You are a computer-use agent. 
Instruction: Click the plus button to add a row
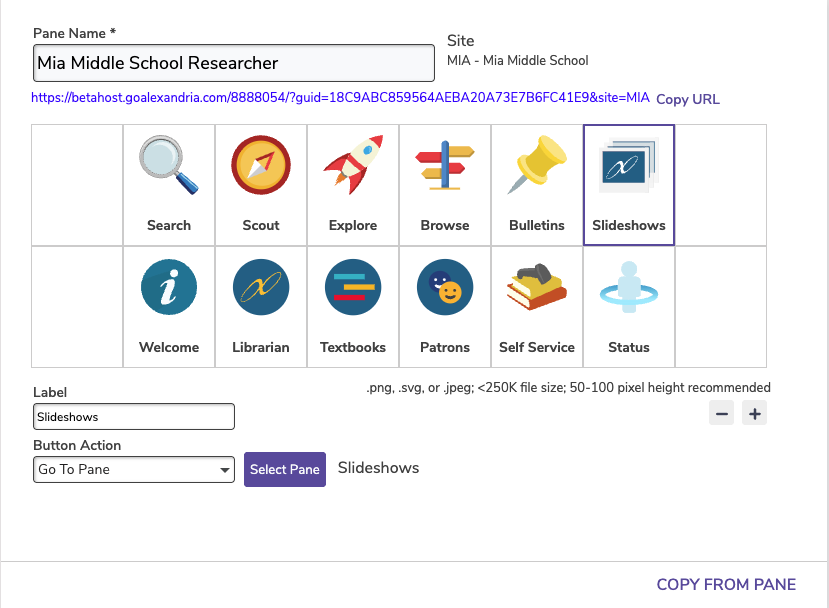point(754,412)
